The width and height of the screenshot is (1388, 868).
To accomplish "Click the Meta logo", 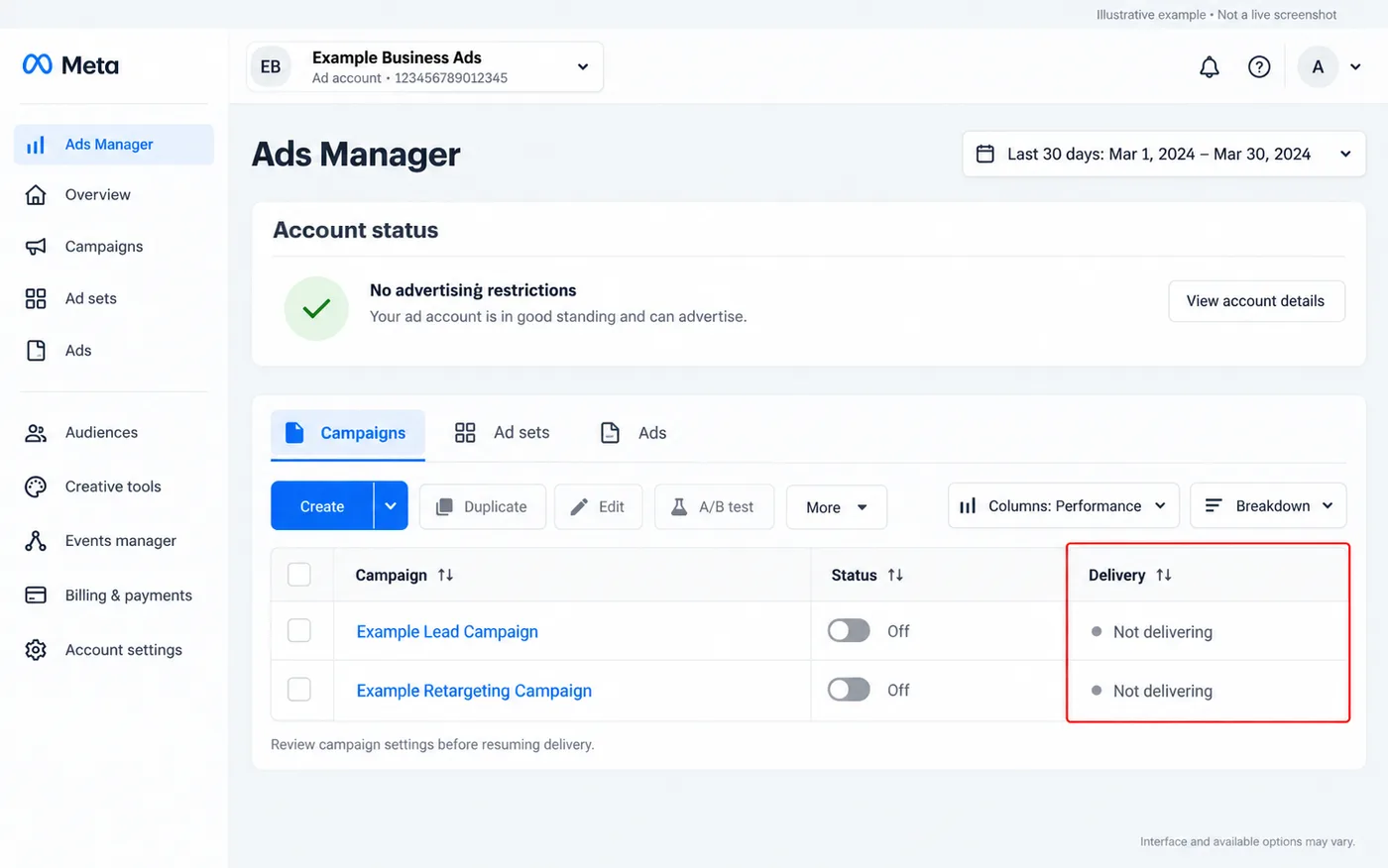I will (x=70, y=65).
